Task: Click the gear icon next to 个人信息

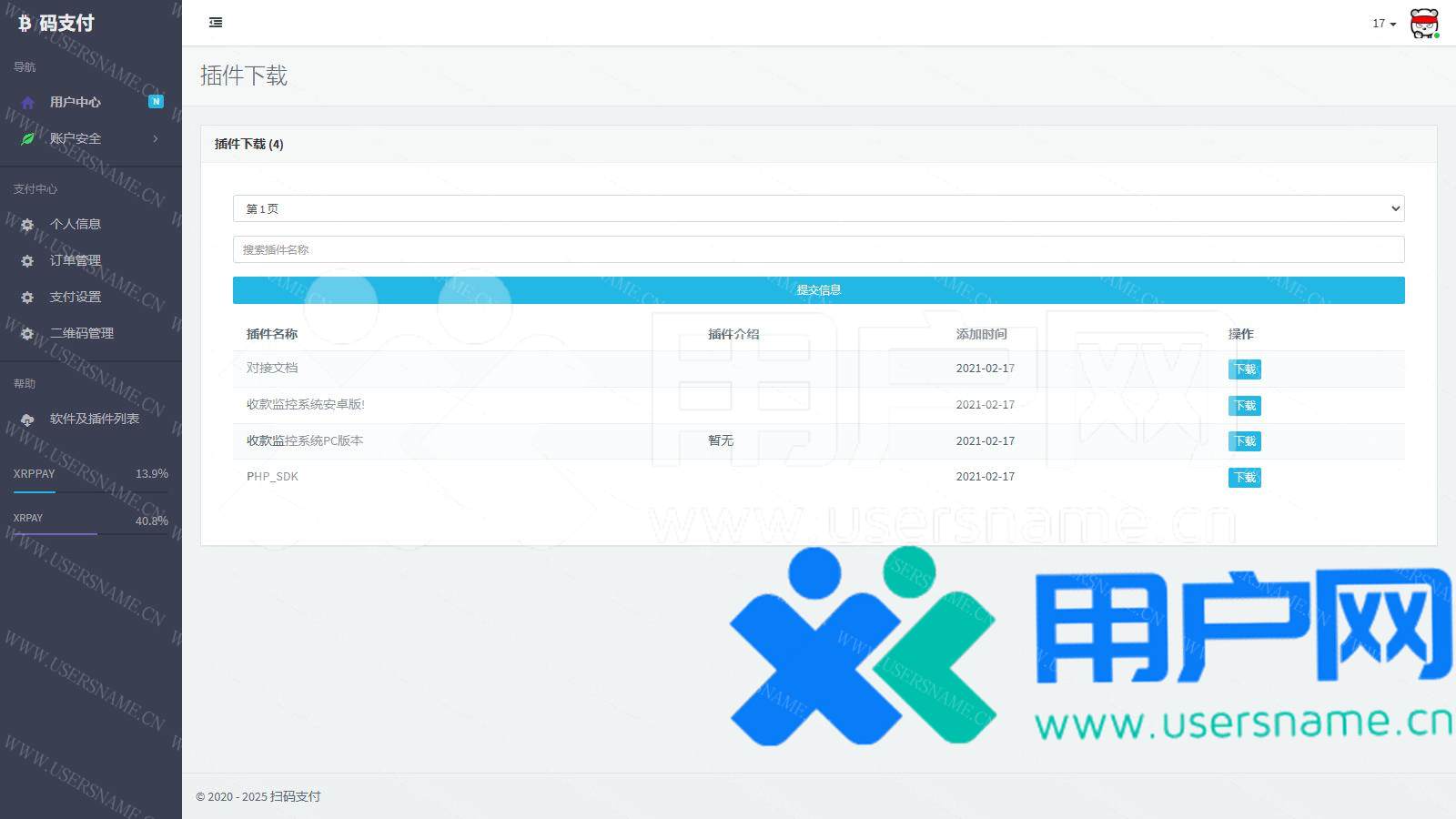Action: [x=27, y=225]
